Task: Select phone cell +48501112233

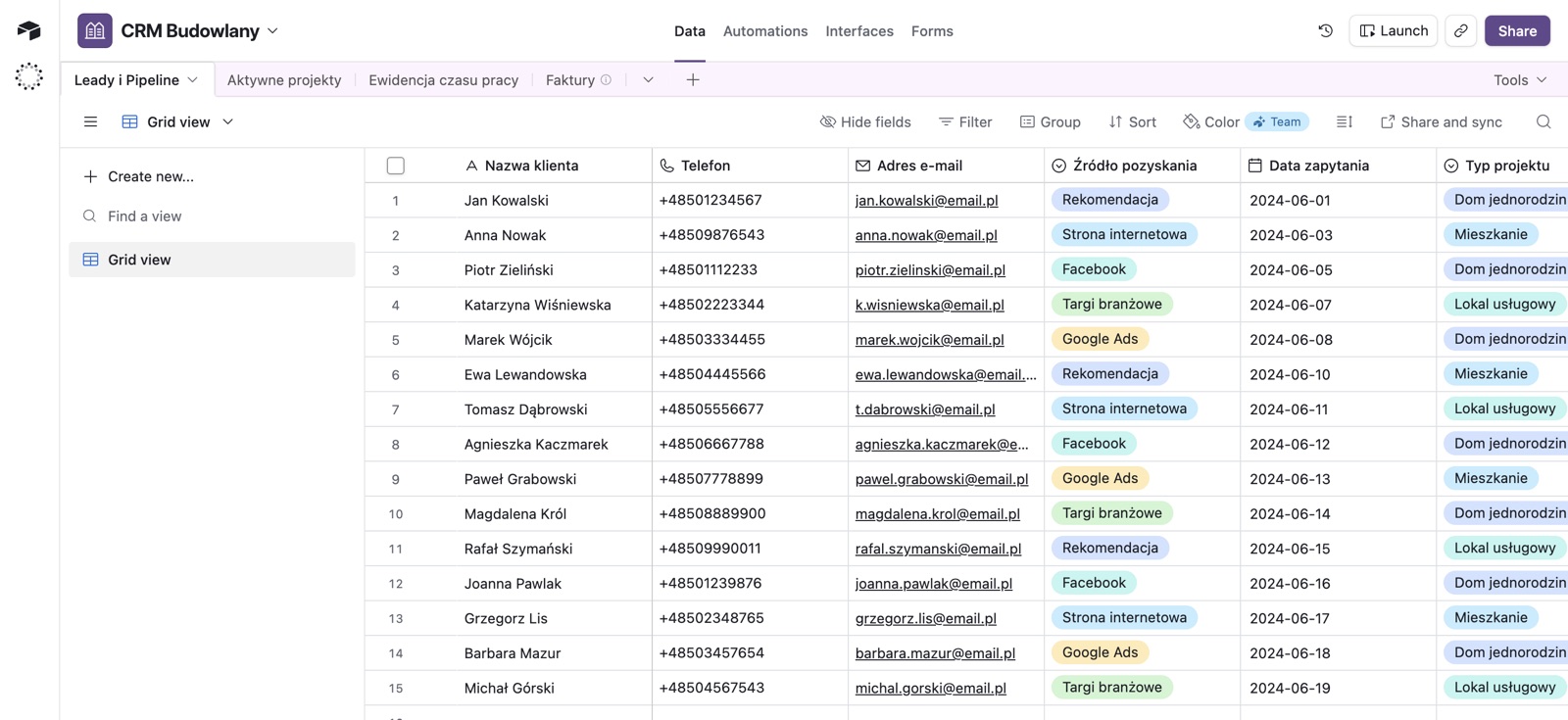Action: [750, 269]
